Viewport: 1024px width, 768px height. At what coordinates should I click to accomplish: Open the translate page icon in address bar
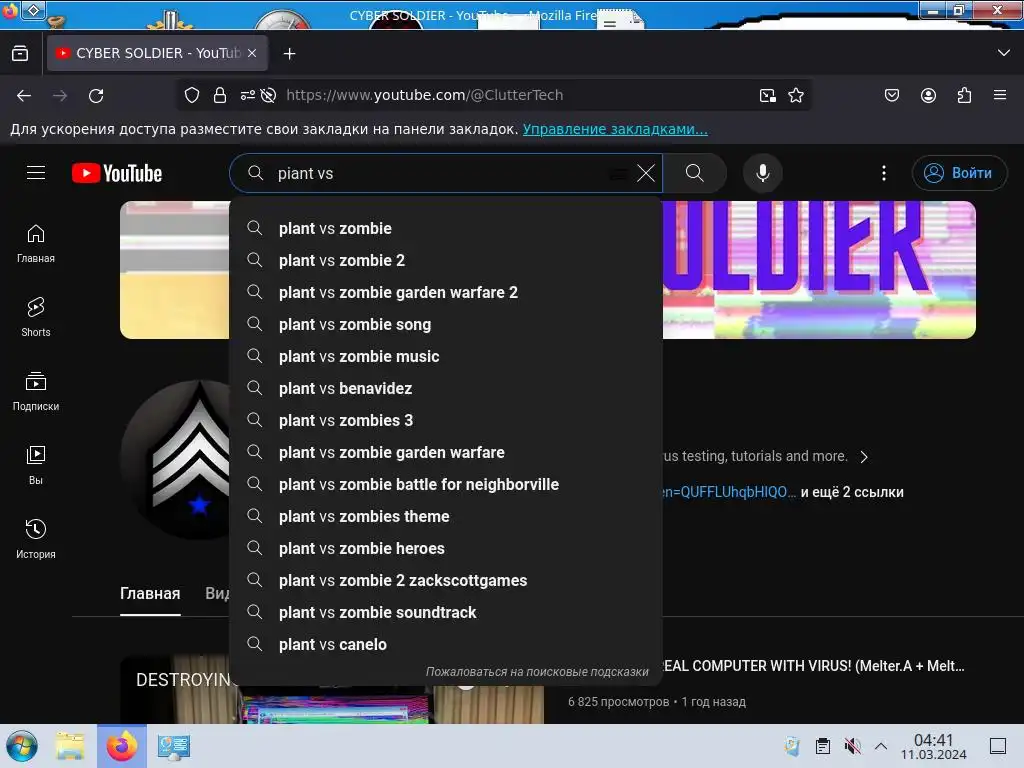pyautogui.click(x=768, y=95)
